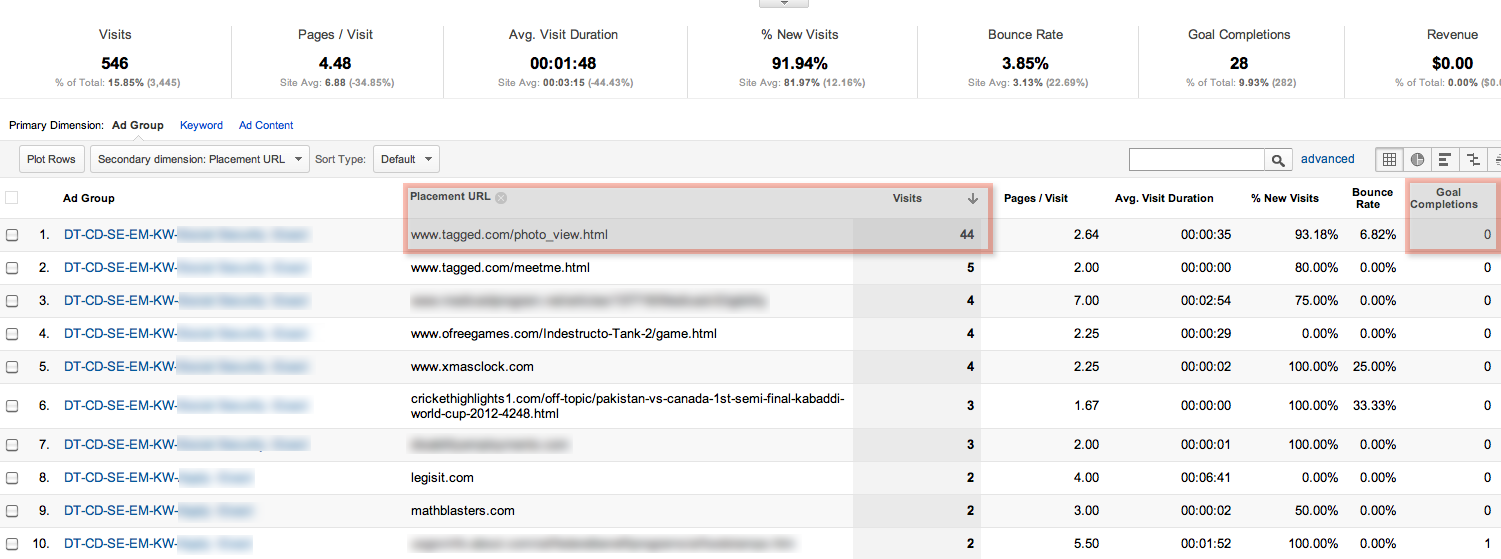Click the magnifier search button

[x=1278, y=160]
